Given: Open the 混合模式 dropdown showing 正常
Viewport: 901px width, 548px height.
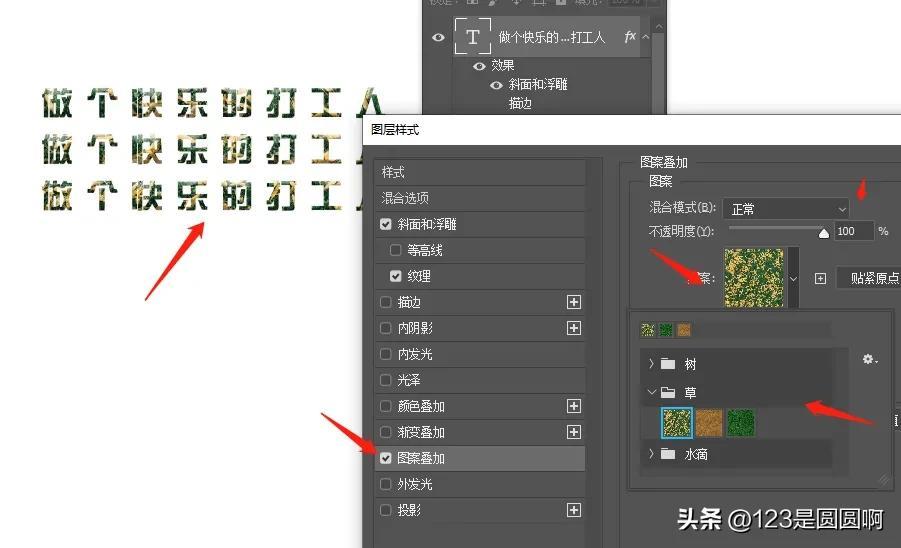Looking at the screenshot, I should pyautogui.click(x=786, y=209).
